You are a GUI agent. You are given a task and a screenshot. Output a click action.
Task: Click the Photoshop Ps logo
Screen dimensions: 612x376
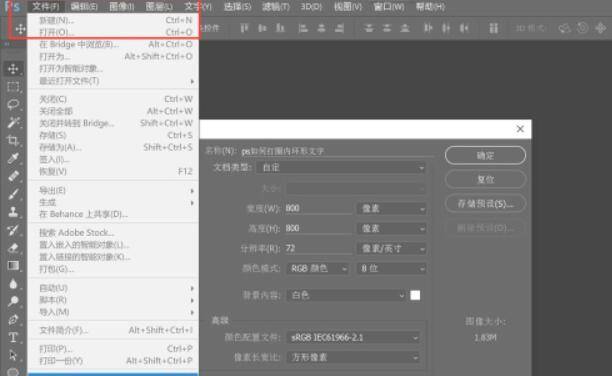[12, 7]
